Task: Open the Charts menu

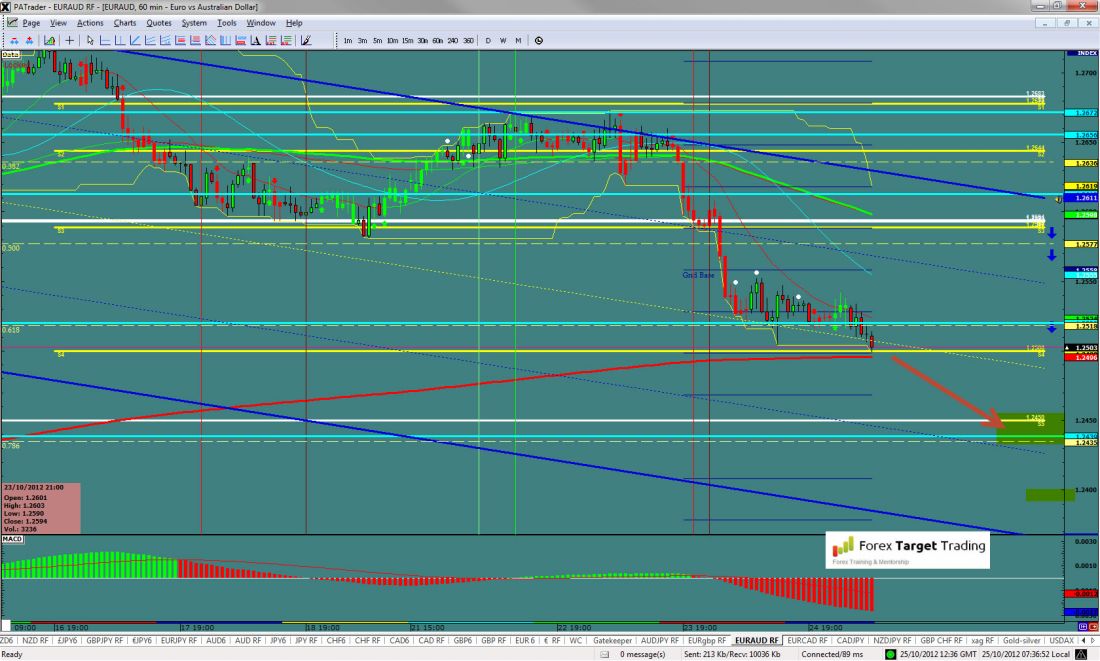Action: point(125,22)
